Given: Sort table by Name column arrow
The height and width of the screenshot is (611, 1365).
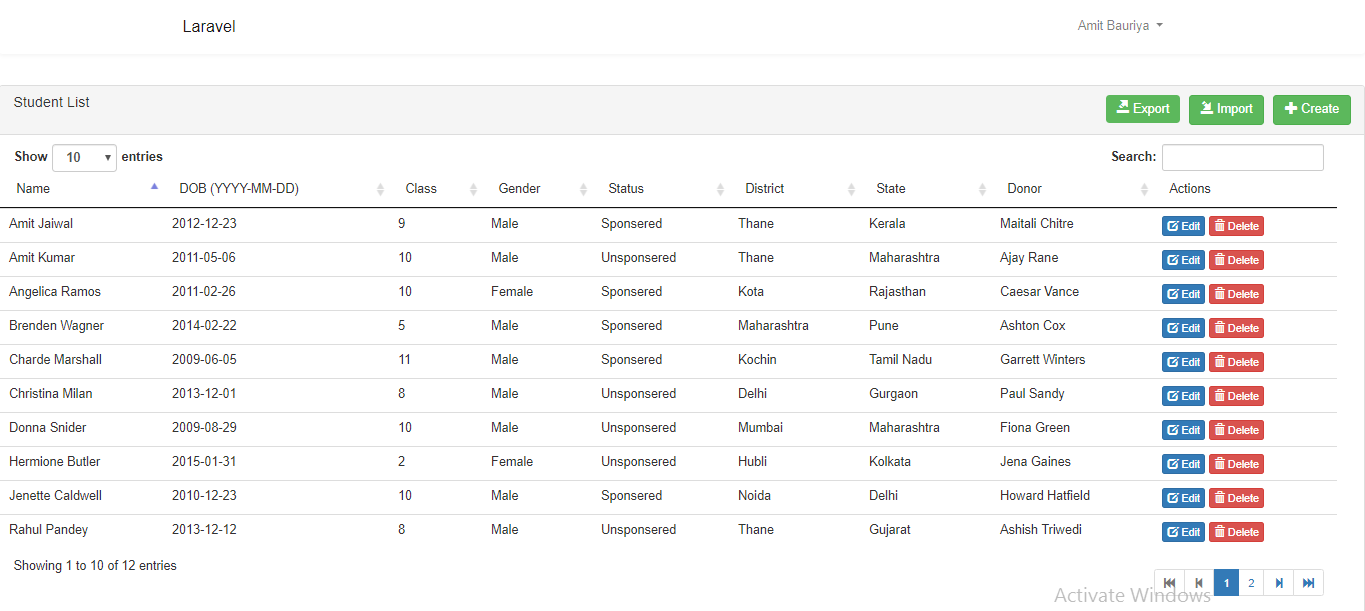Looking at the screenshot, I should coord(154,187).
